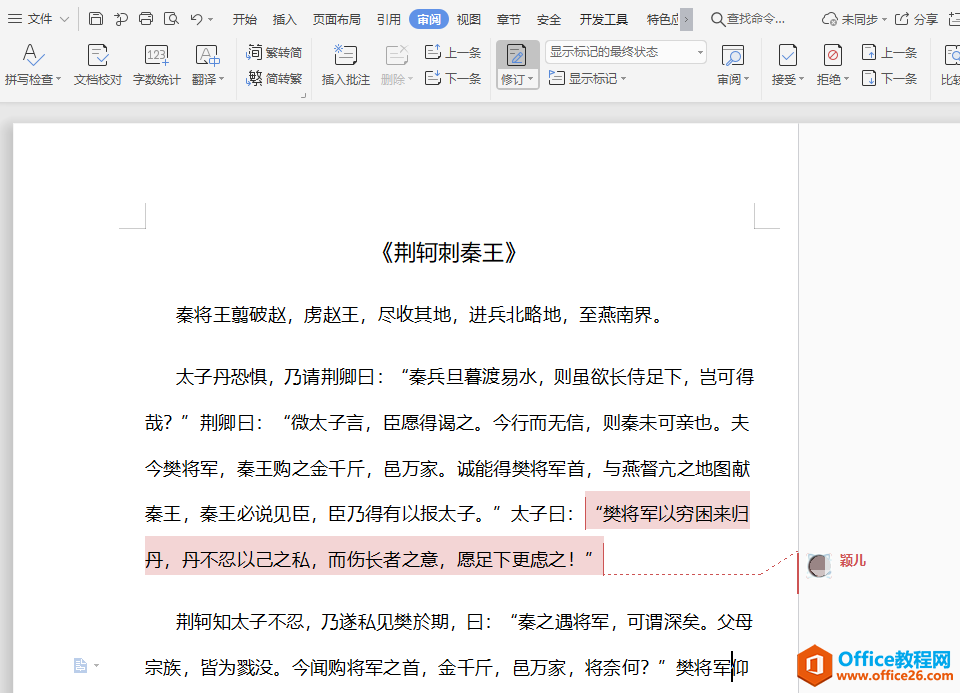Screen dimensions: 960x693
Task: Open the 显示标记的最终状态 combo box
Action: [x=625, y=52]
